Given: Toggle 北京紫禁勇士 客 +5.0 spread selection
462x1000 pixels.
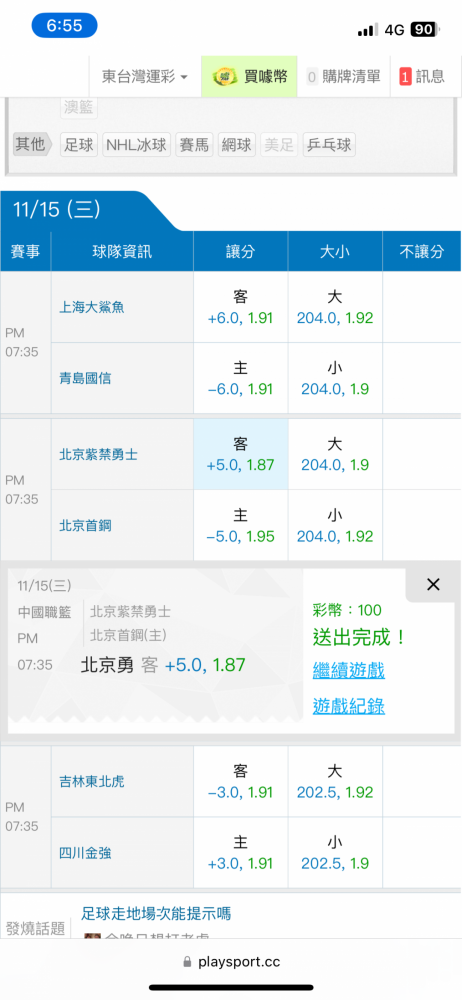Looking at the screenshot, I should click(x=241, y=454).
